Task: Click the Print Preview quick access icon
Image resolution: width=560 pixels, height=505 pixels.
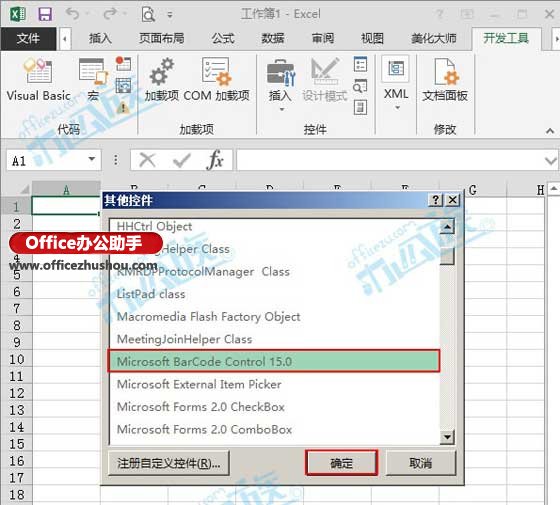Action: coord(148,15)
